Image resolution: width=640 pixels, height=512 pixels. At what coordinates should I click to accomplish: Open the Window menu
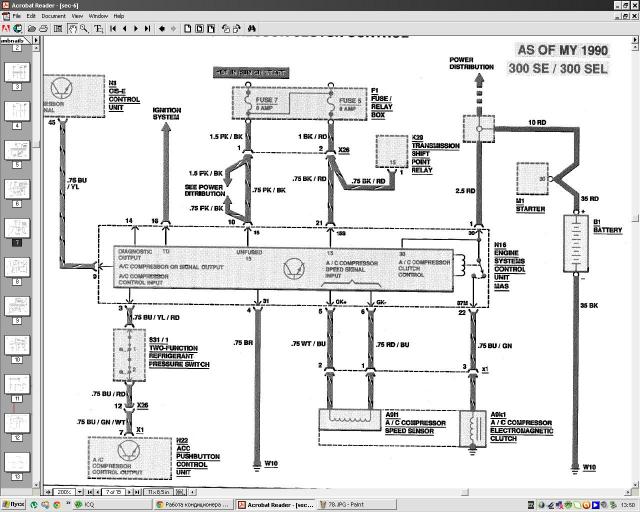[98, 16]
